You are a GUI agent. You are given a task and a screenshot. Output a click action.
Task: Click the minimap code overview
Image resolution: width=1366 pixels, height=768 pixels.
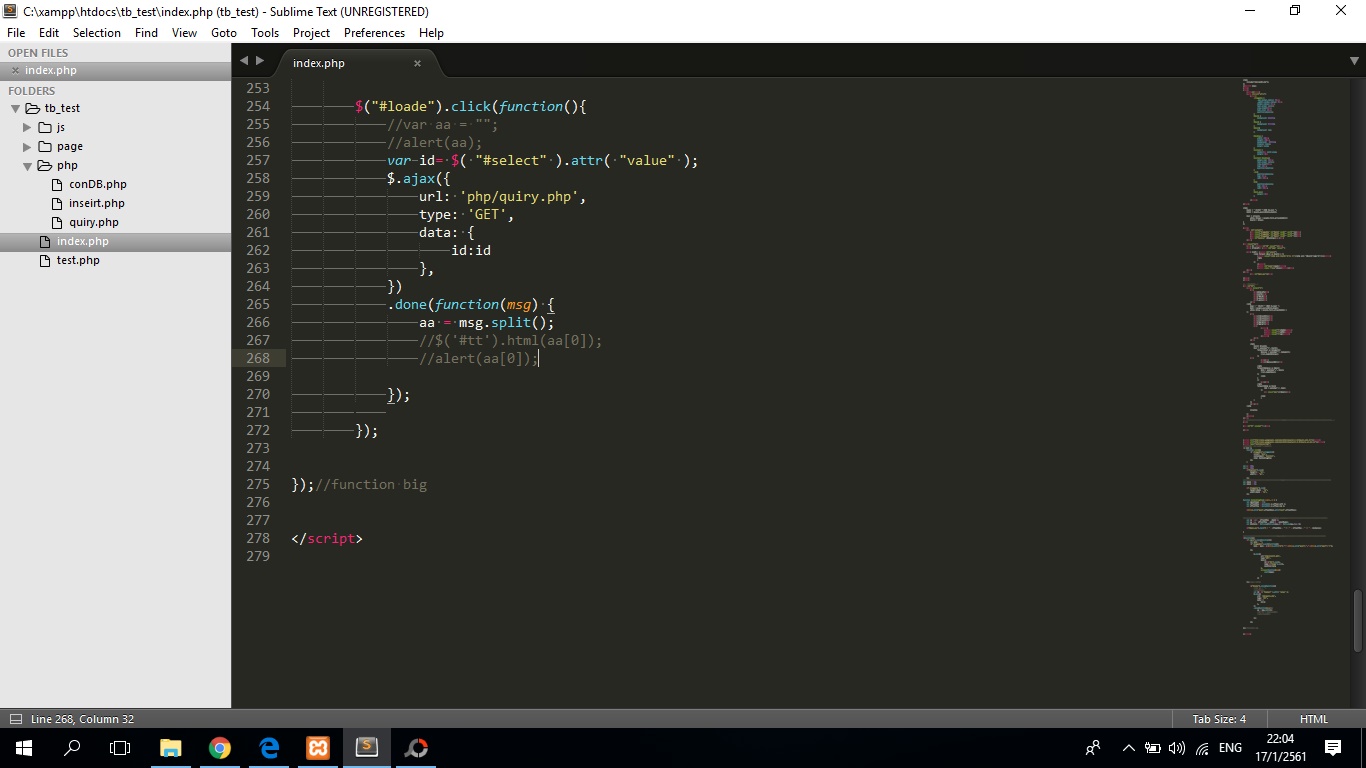click(1290, 358)
